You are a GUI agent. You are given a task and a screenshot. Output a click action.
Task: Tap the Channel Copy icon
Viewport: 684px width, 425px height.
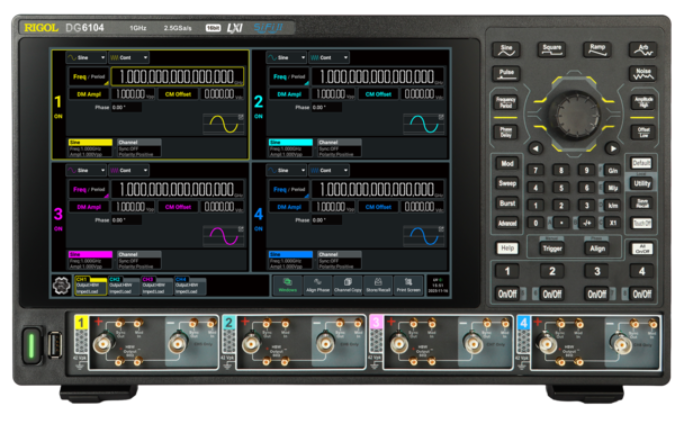coord(346,284)
